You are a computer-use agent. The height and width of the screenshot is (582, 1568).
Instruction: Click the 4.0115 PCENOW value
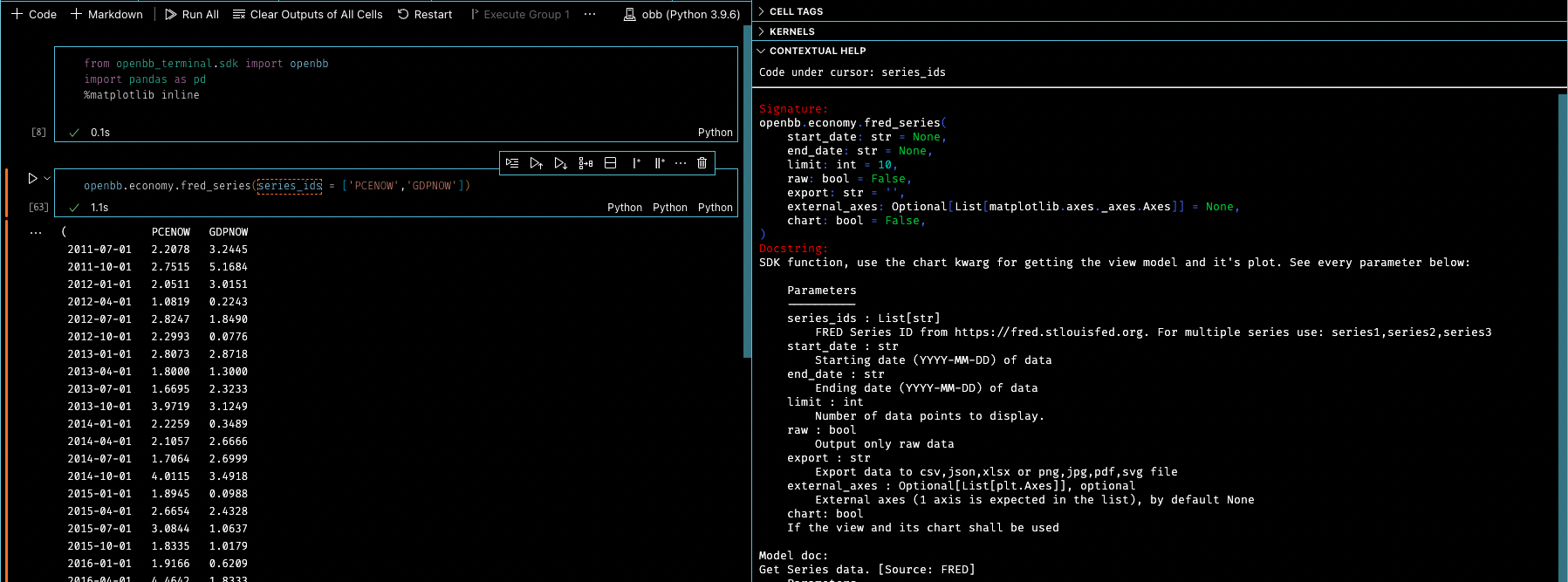pos(170,476)
